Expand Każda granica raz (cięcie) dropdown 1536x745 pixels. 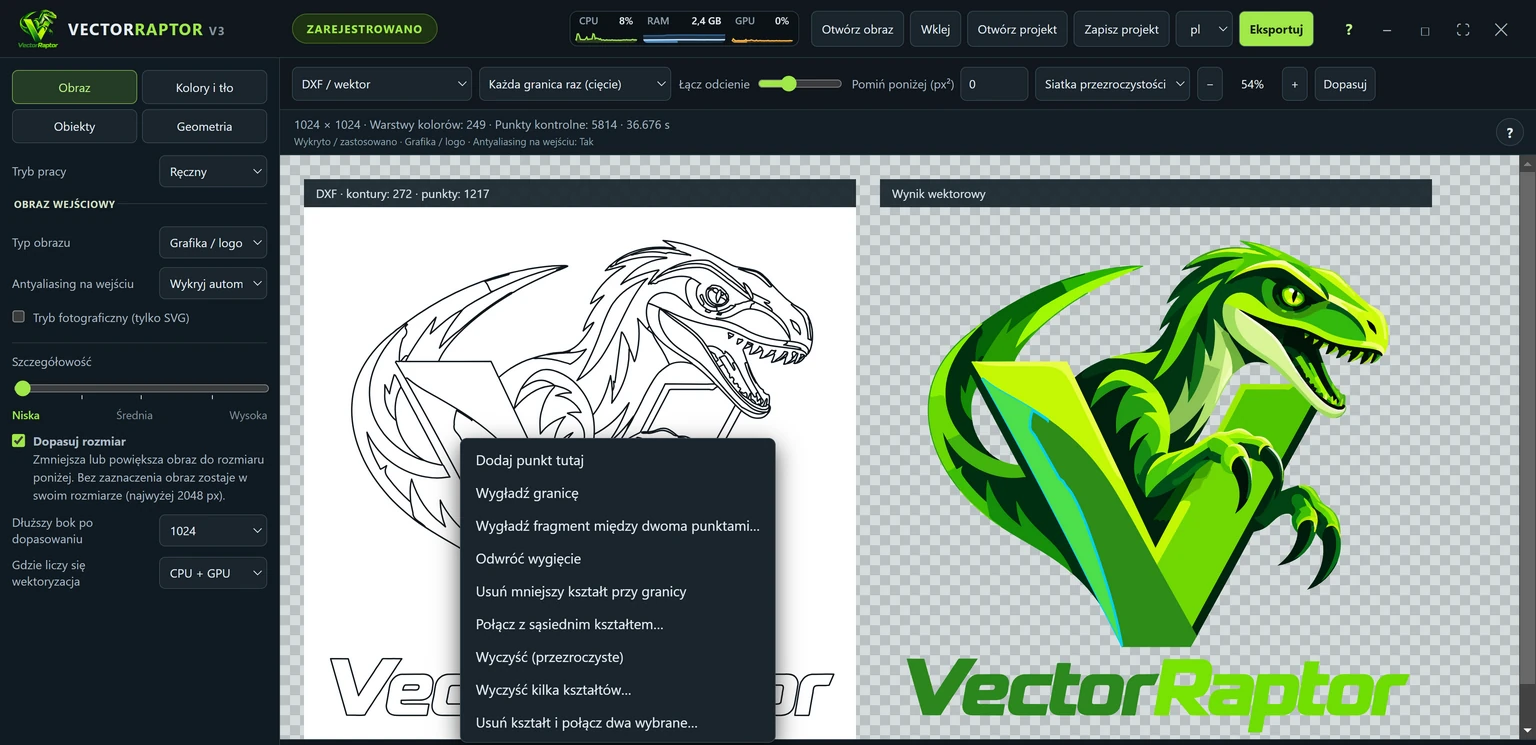[x=575, y=84]
